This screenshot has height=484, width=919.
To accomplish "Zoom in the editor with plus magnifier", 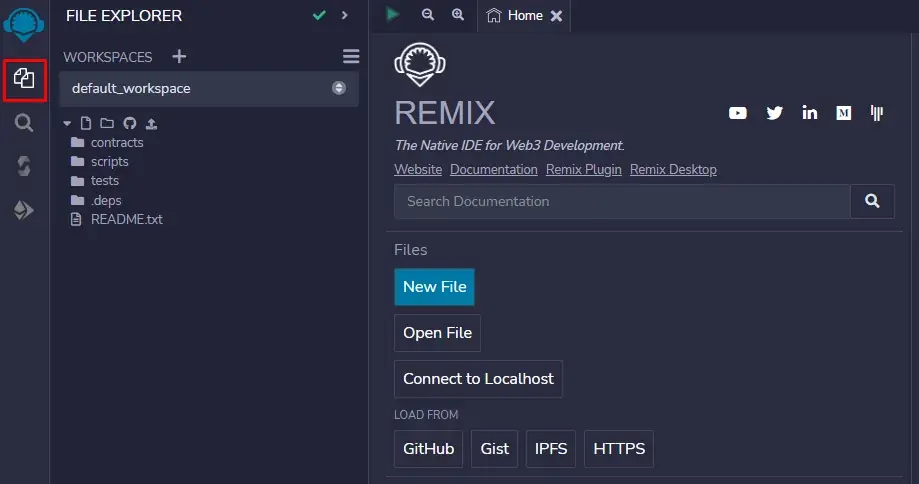I will [x=458, y=15].
